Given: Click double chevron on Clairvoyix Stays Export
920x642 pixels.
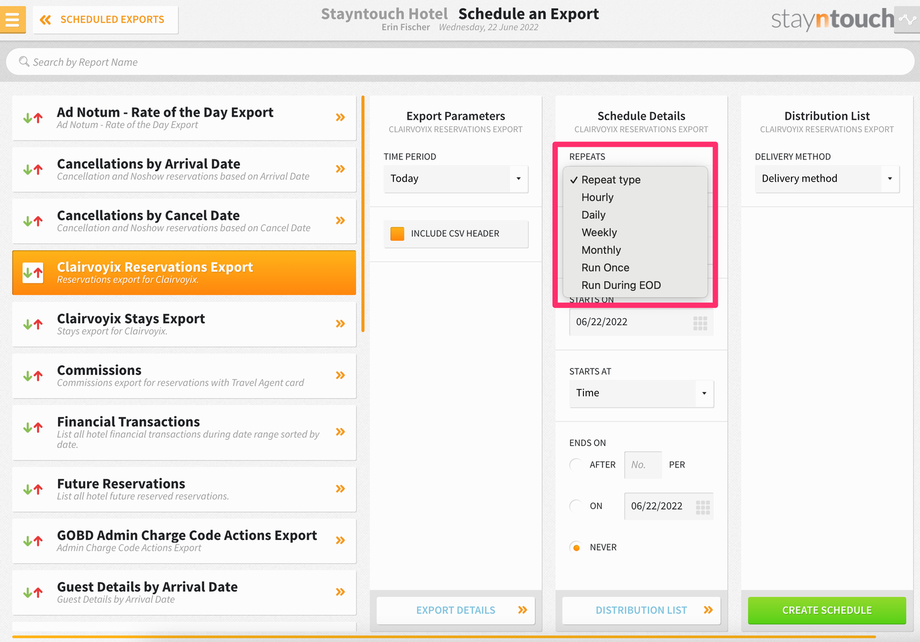Looking at the screenshot, I should [340, 324].
